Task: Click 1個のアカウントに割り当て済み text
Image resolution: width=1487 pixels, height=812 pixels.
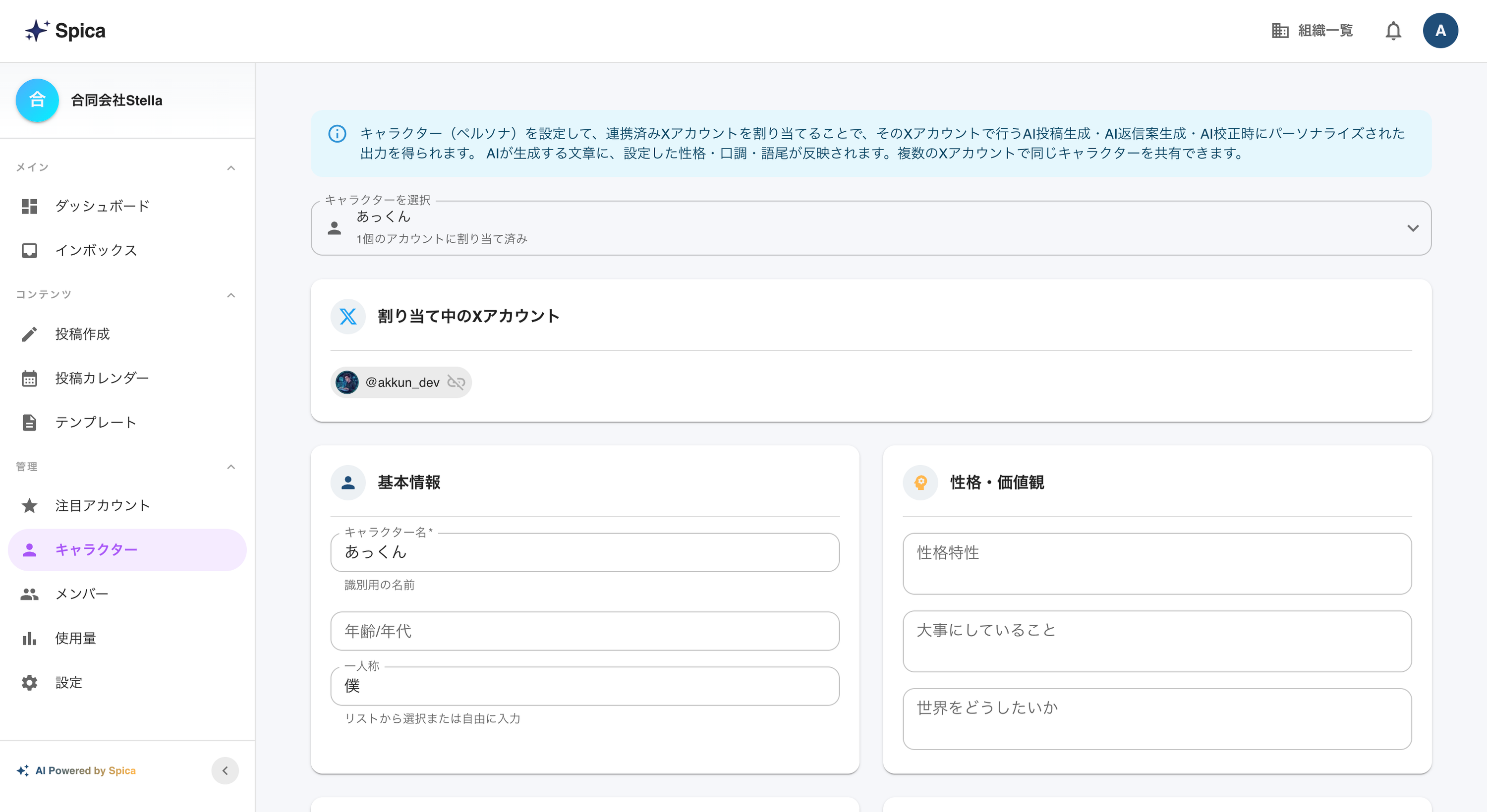Action: point(442,239)
